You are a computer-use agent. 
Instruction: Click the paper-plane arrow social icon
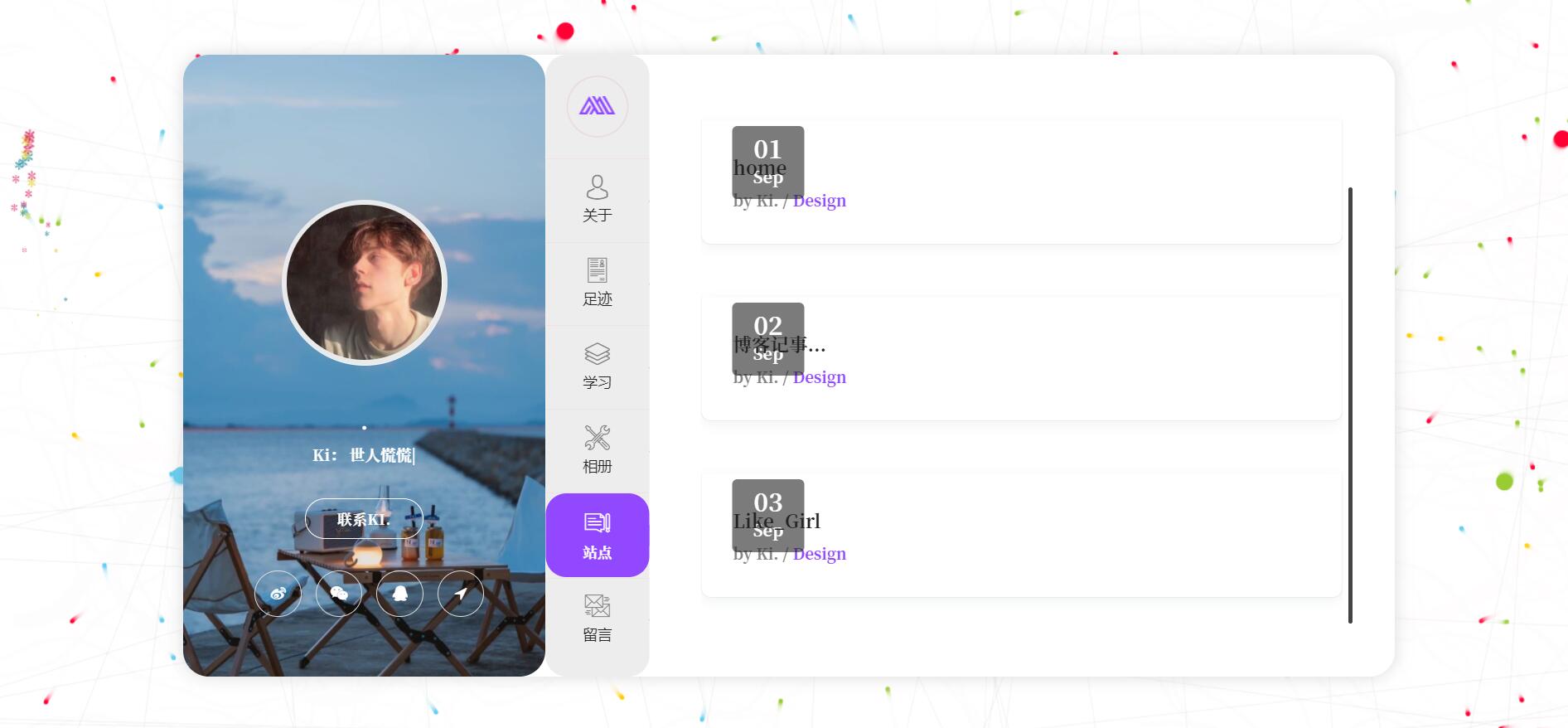click(461, 593)
